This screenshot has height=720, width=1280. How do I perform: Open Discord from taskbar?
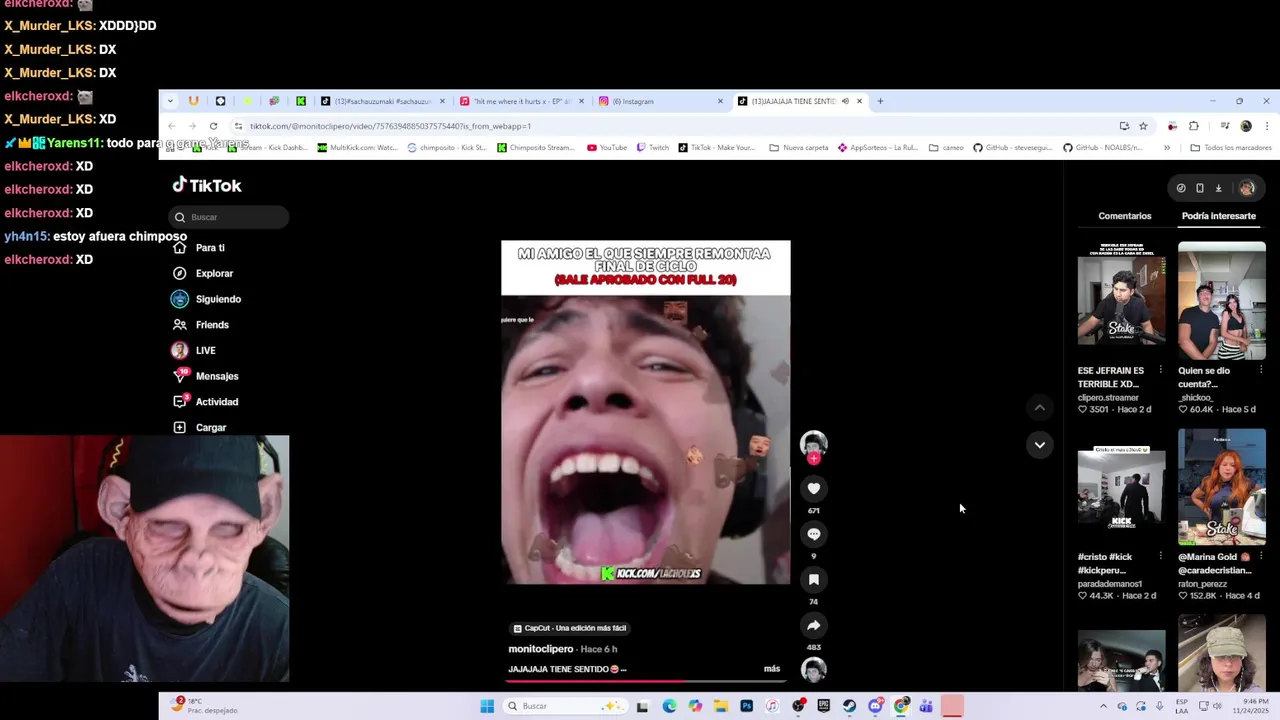(875, 706)
